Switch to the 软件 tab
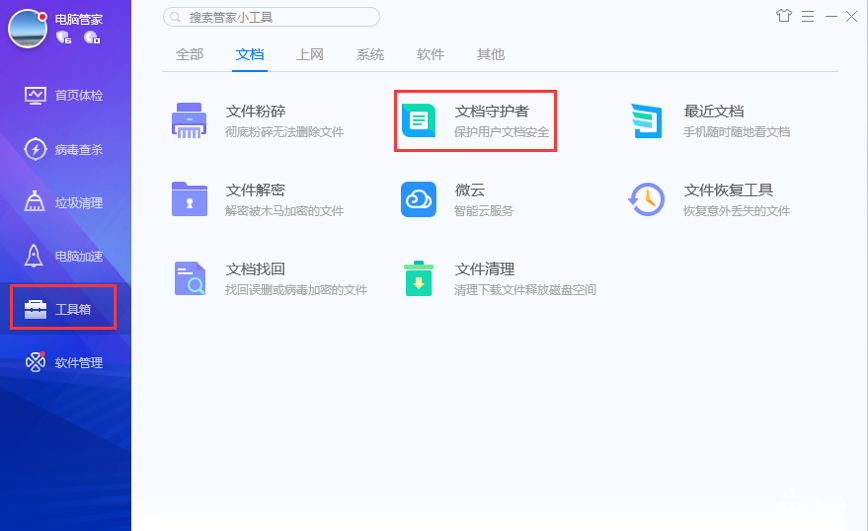Viewport: 868px width, 531px height. coord(431,54)
